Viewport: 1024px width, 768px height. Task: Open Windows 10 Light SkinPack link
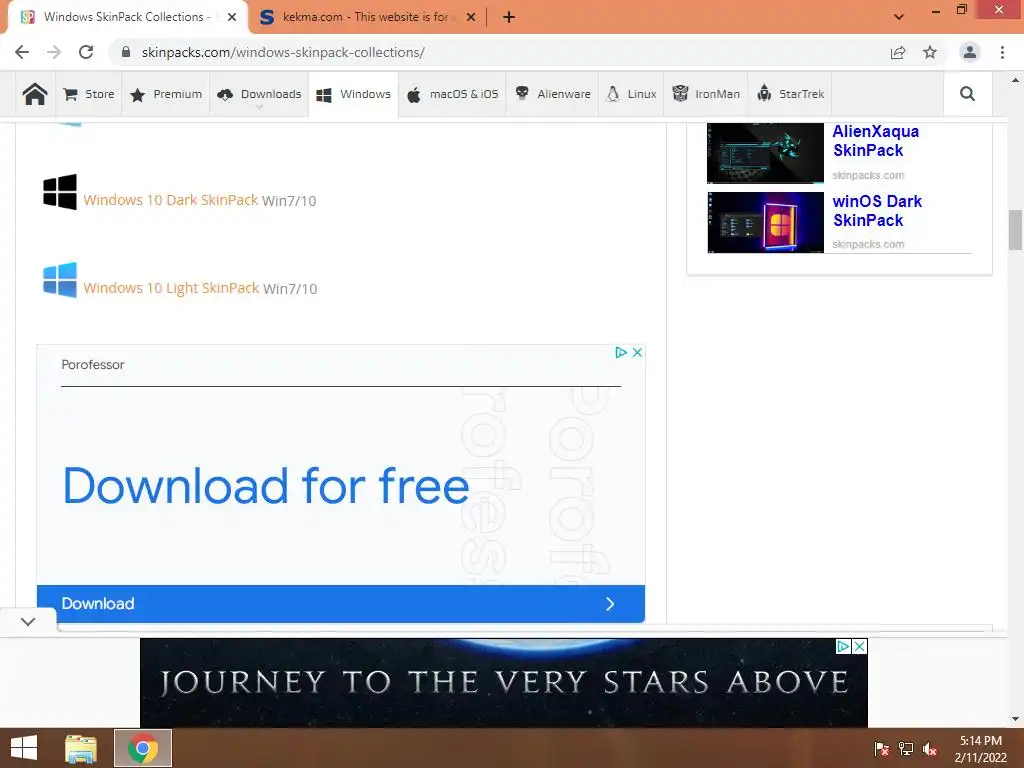pos(171,288)
